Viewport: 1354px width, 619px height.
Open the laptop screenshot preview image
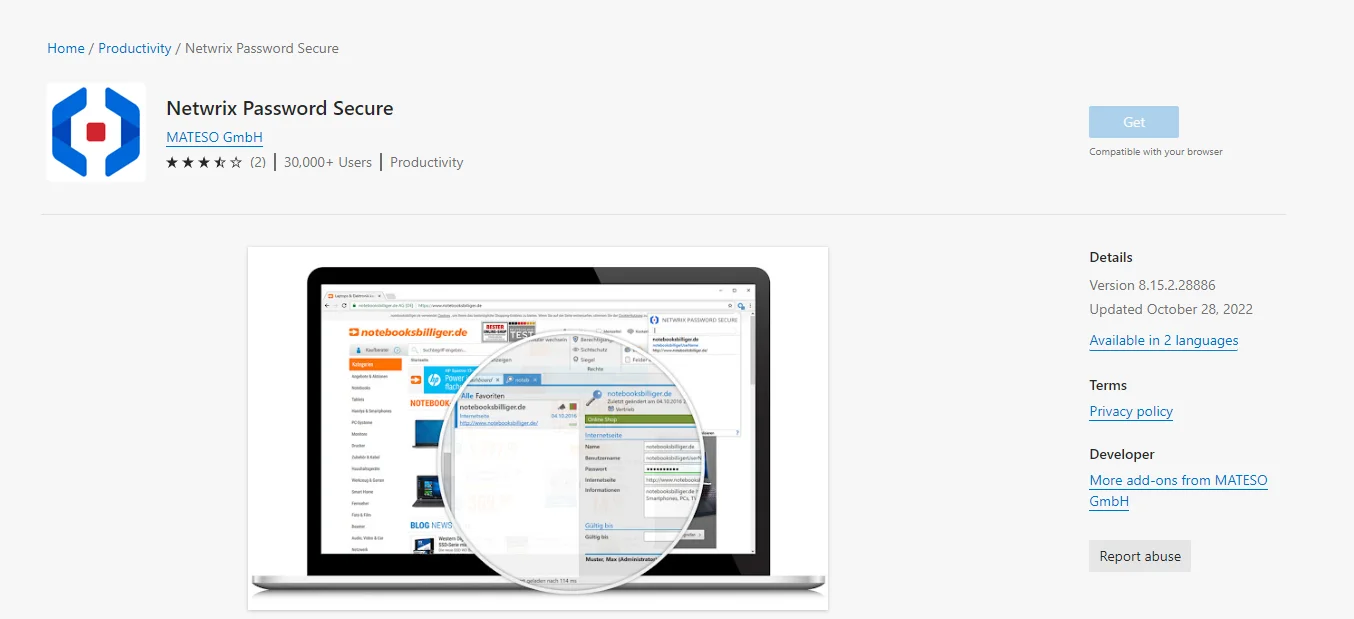(x=538, y=428)
